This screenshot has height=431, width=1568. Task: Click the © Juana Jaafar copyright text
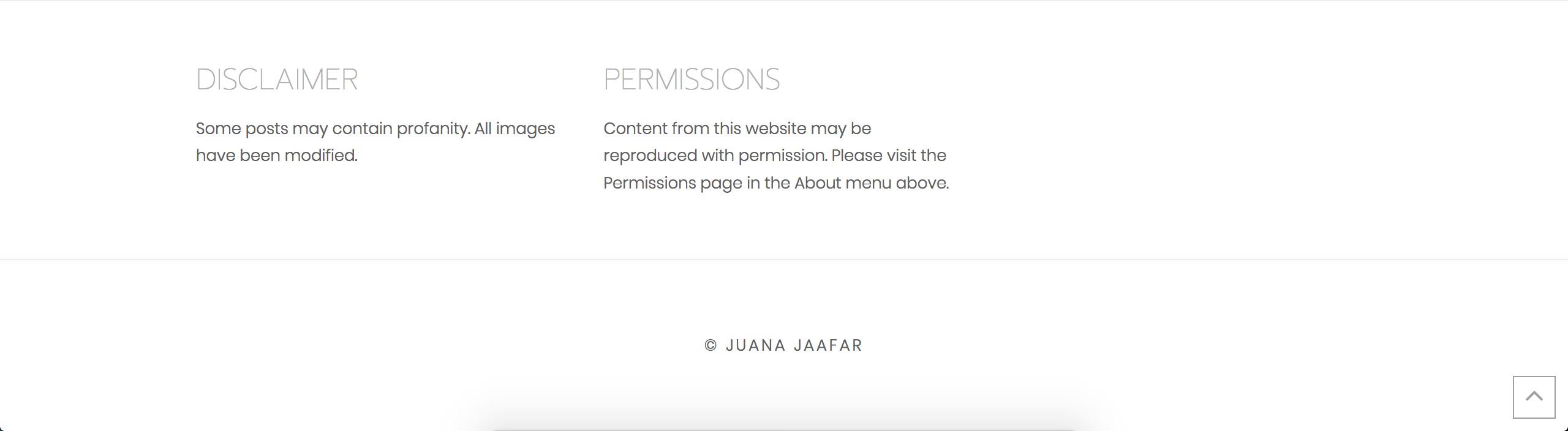[x=783, y=345]
